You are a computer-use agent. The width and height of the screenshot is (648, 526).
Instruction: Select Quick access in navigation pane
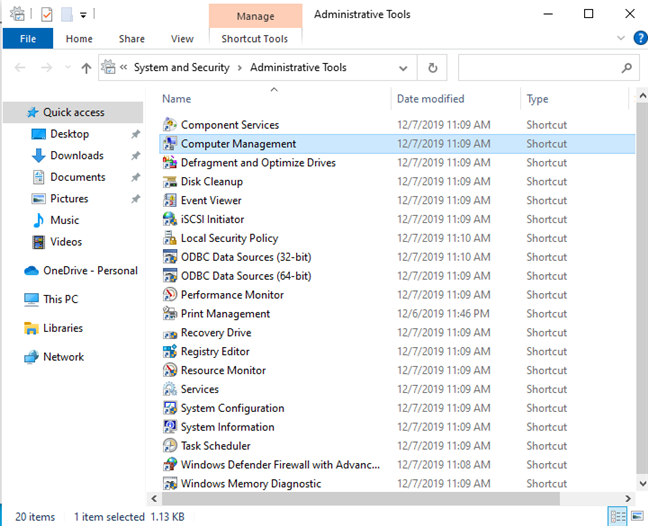click(x=74, y=112)
